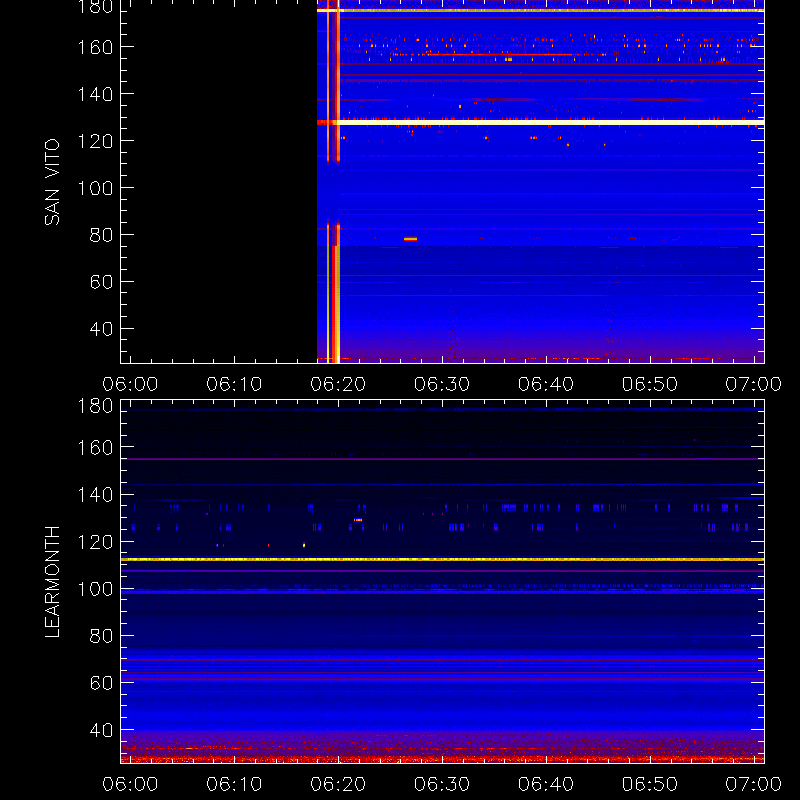Click the bright white band near 128 MHz in San Vito
The width and height of the screenshot is (800, 800).
click(x=541, y=122)
